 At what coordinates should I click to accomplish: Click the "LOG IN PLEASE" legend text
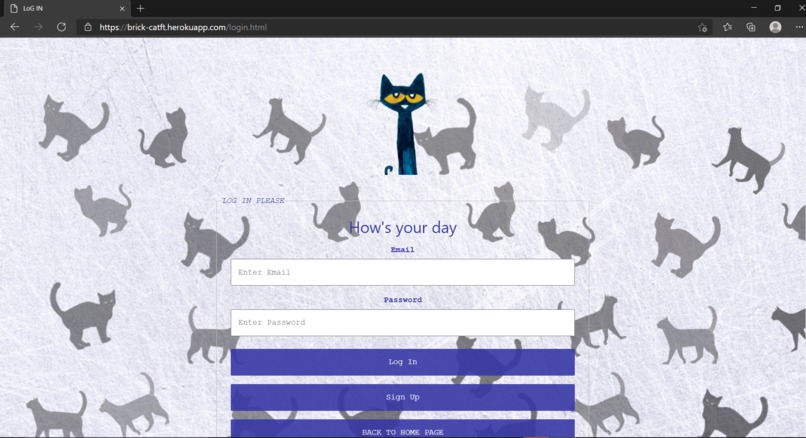(x=253, y=200)
